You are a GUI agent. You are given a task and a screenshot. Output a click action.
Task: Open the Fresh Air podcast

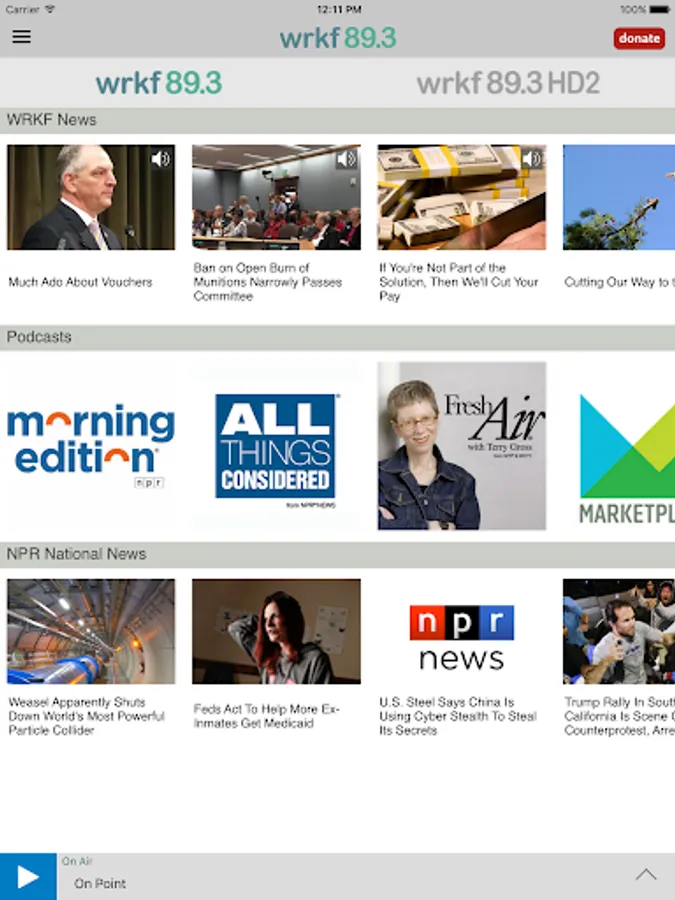tap(461, 445)
